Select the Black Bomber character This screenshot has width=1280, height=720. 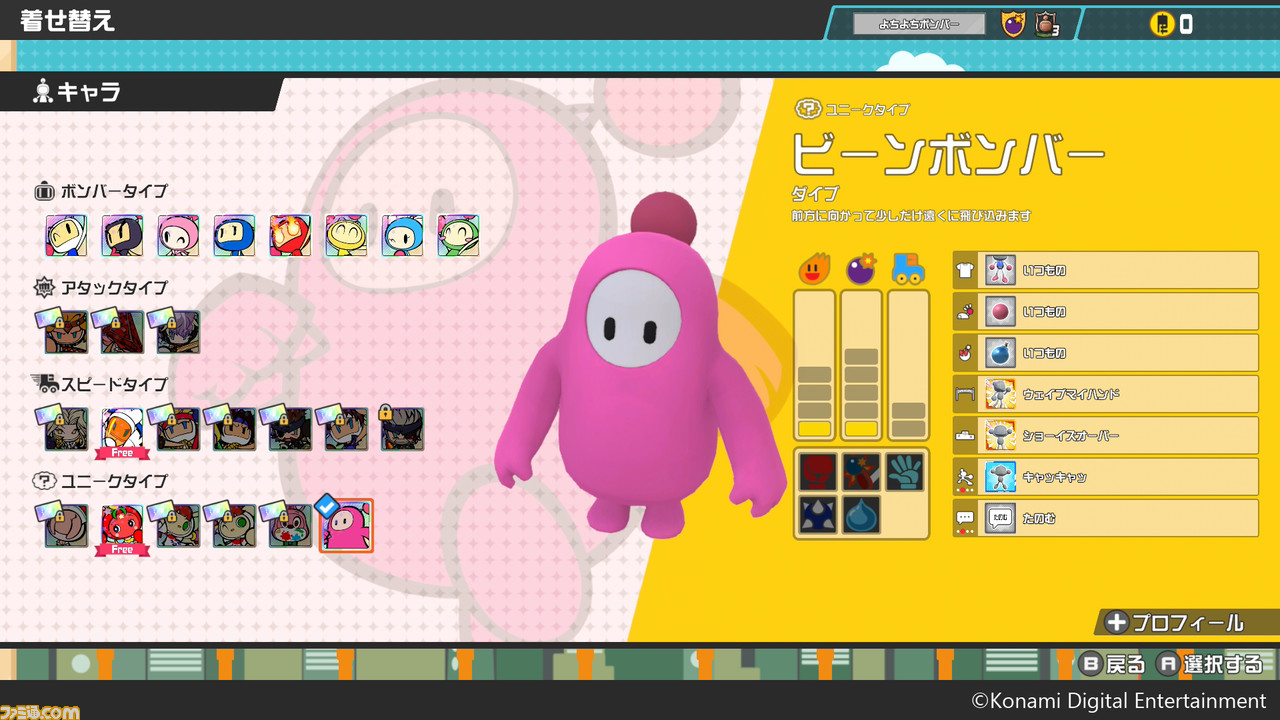pos(122,236)
